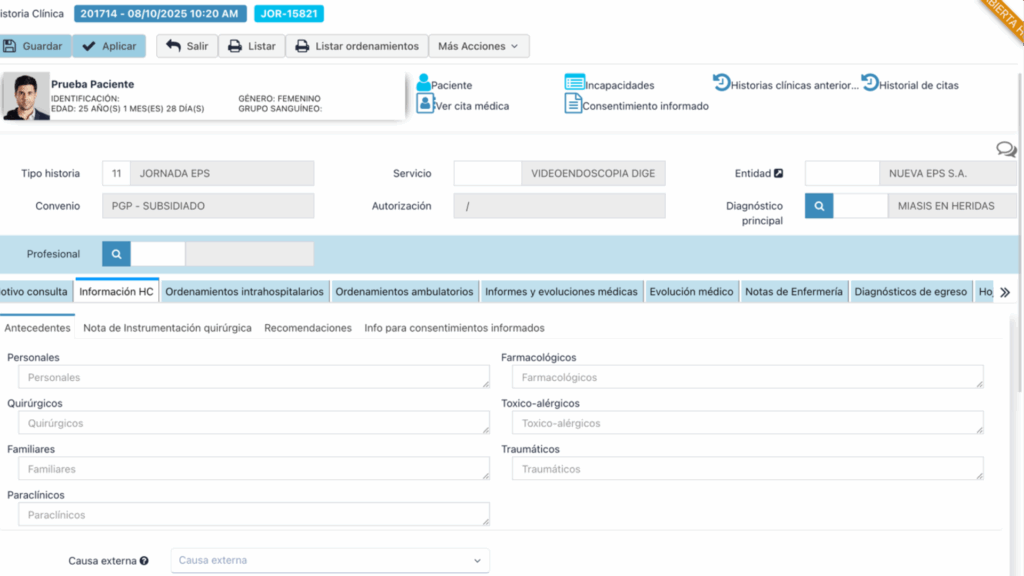1024x576 pixels.
Task: Search for a Profesional with magnifier button
Action: click(x=117, y=254)
